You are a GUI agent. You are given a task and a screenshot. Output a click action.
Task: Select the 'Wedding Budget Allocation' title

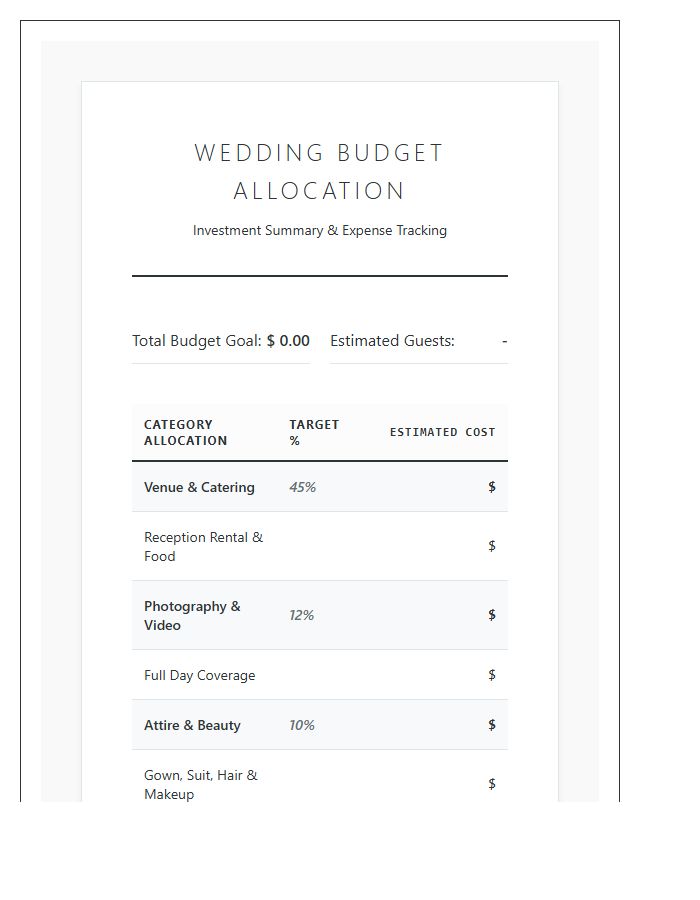[x=320, y=172]
